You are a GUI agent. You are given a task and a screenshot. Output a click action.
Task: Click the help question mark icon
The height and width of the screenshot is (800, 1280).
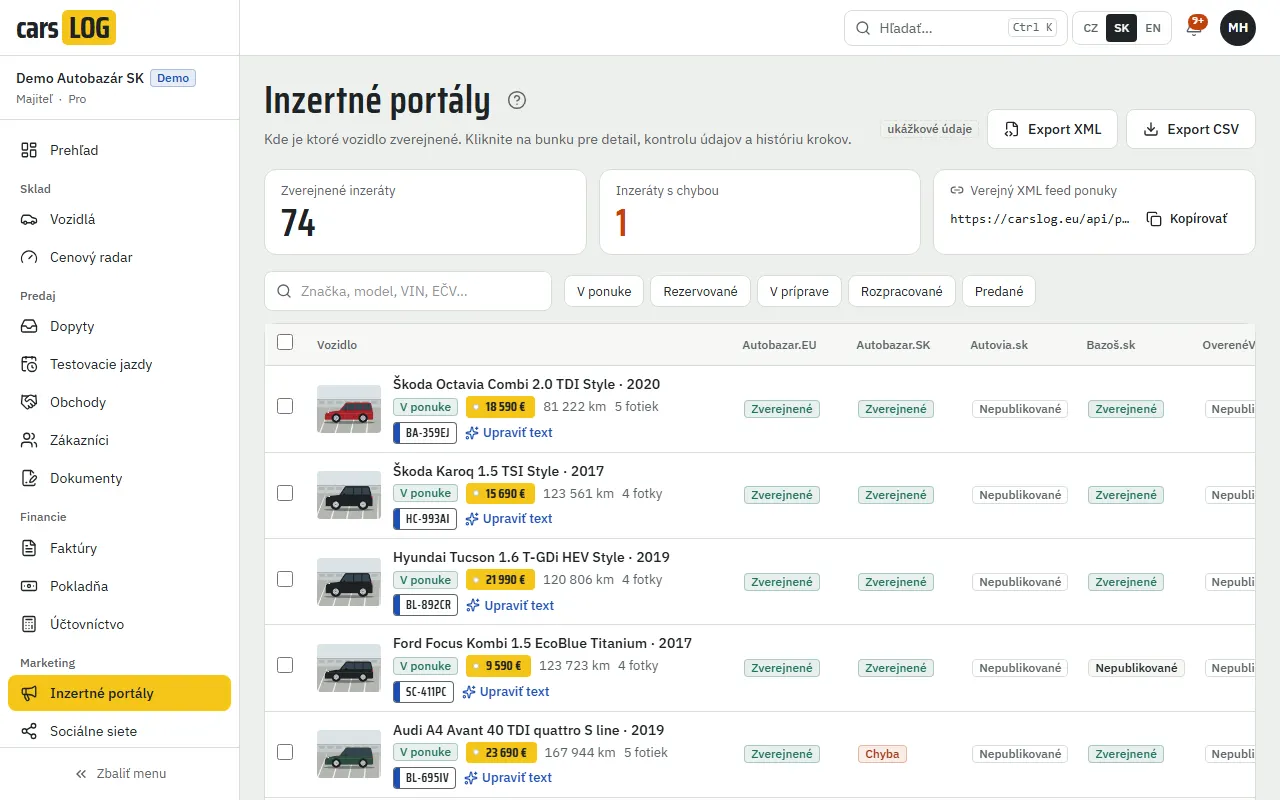517,100
